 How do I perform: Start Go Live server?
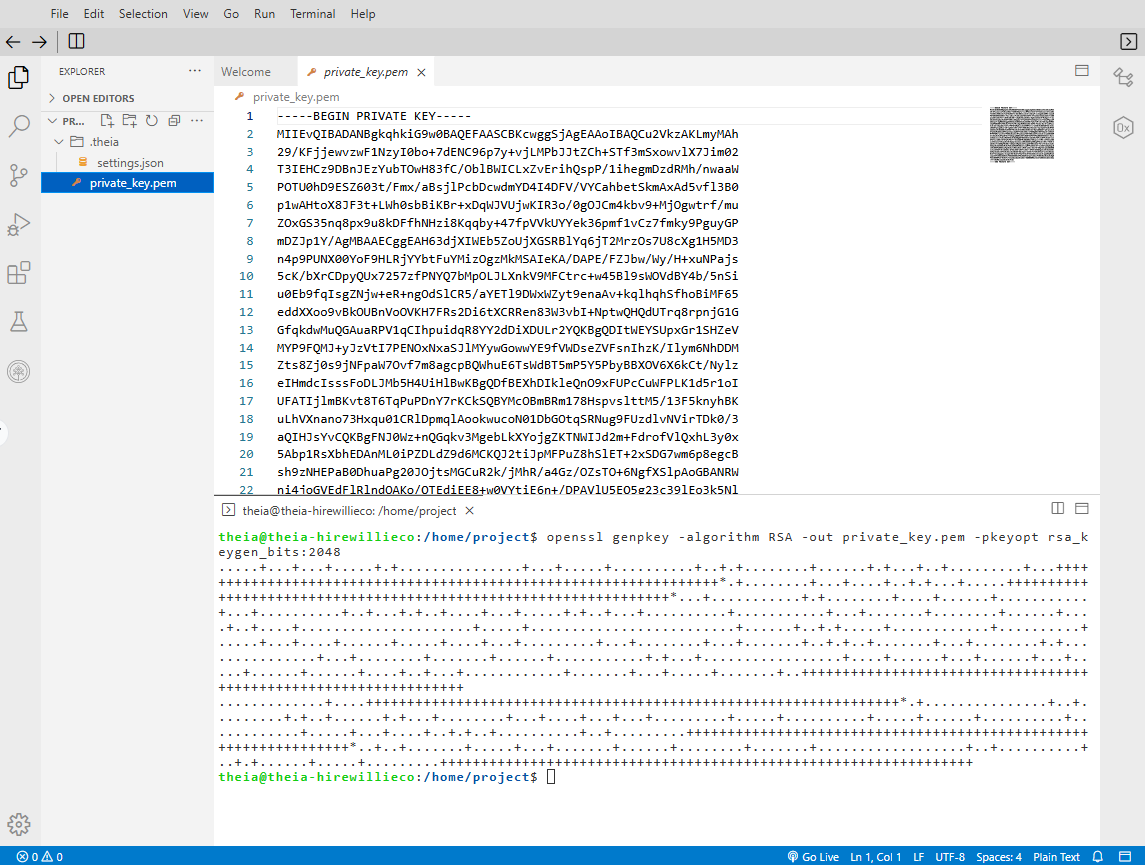click(x=813, y=857)
